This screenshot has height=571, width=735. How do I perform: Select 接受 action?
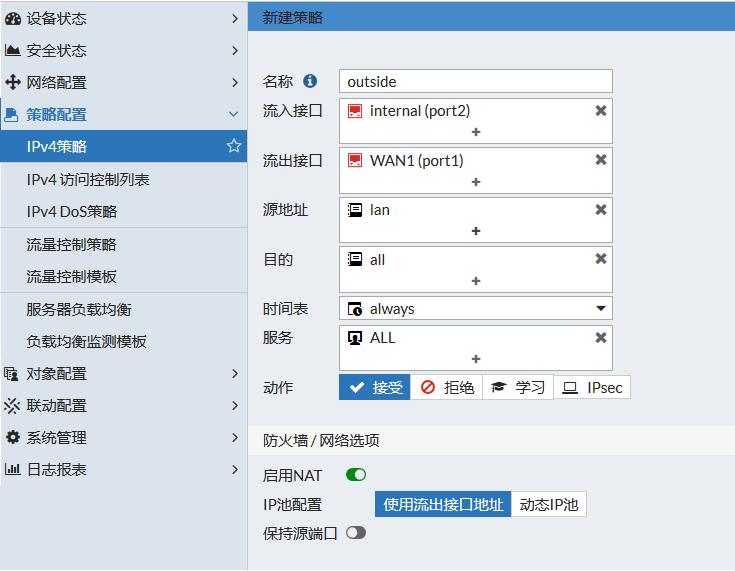click(375, 387)
